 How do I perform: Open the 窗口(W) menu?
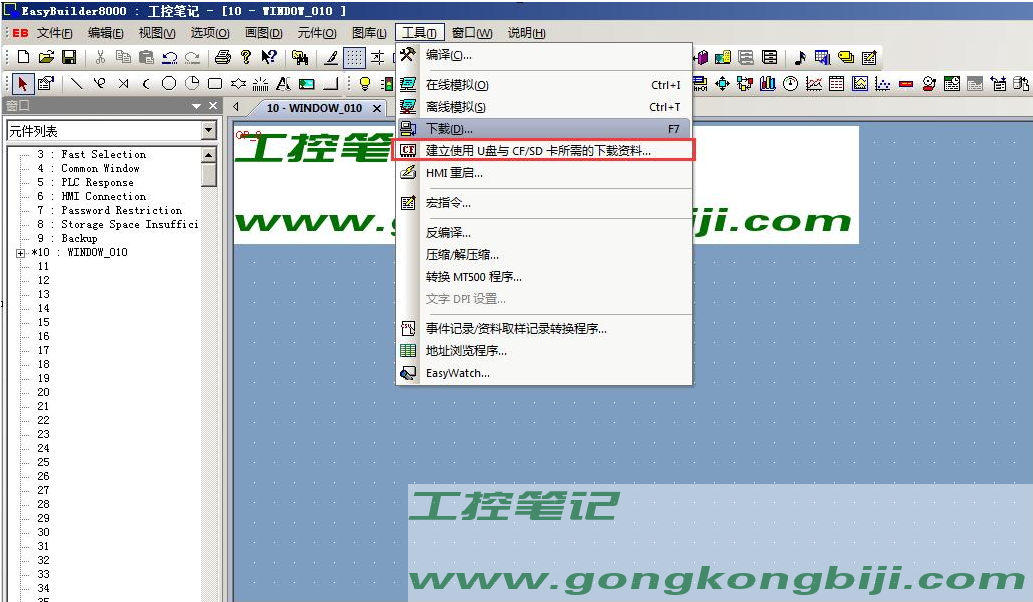tap(472, 33)
